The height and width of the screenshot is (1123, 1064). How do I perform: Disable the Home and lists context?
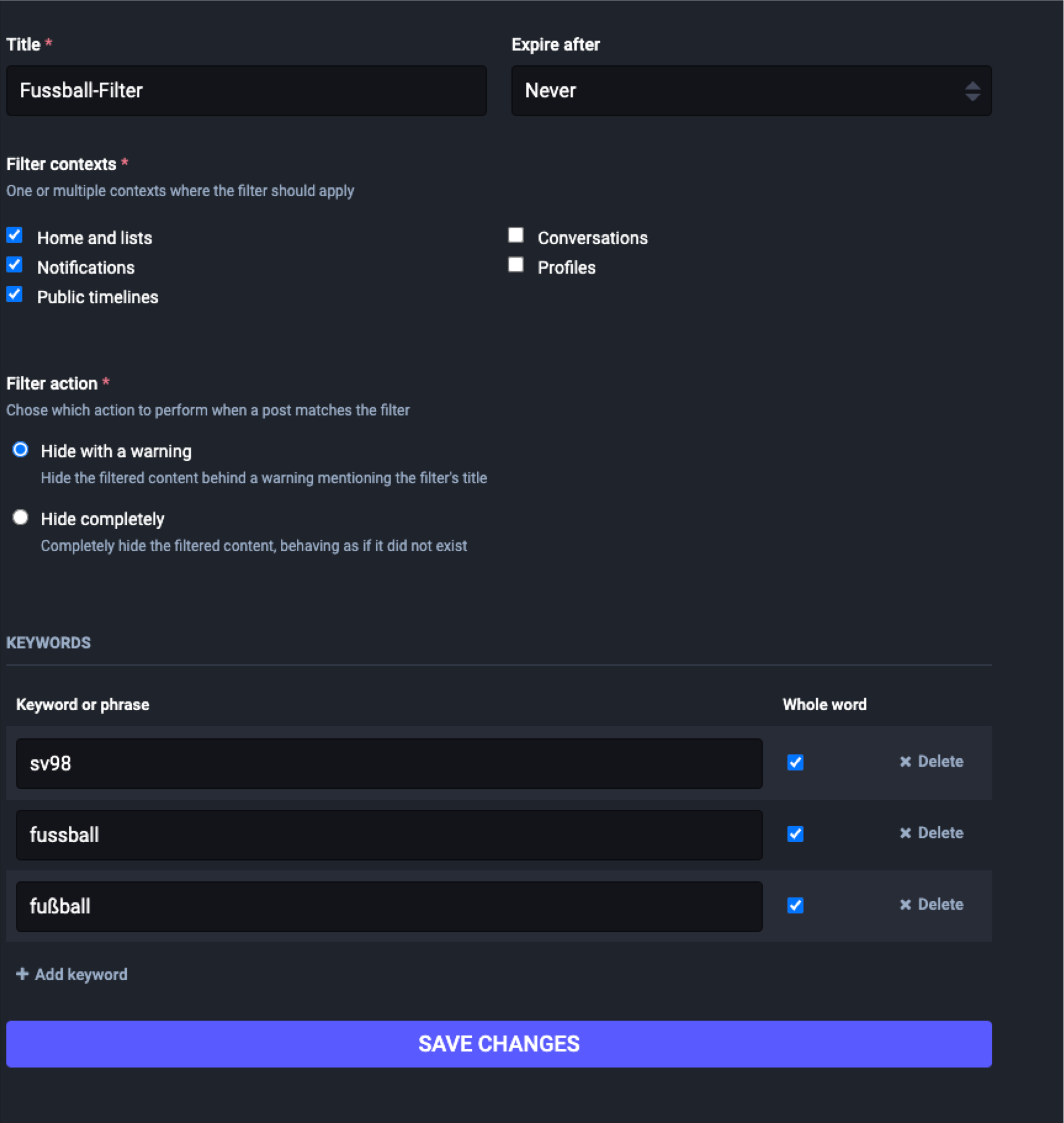pyautogui.click(x=14, y=235)
